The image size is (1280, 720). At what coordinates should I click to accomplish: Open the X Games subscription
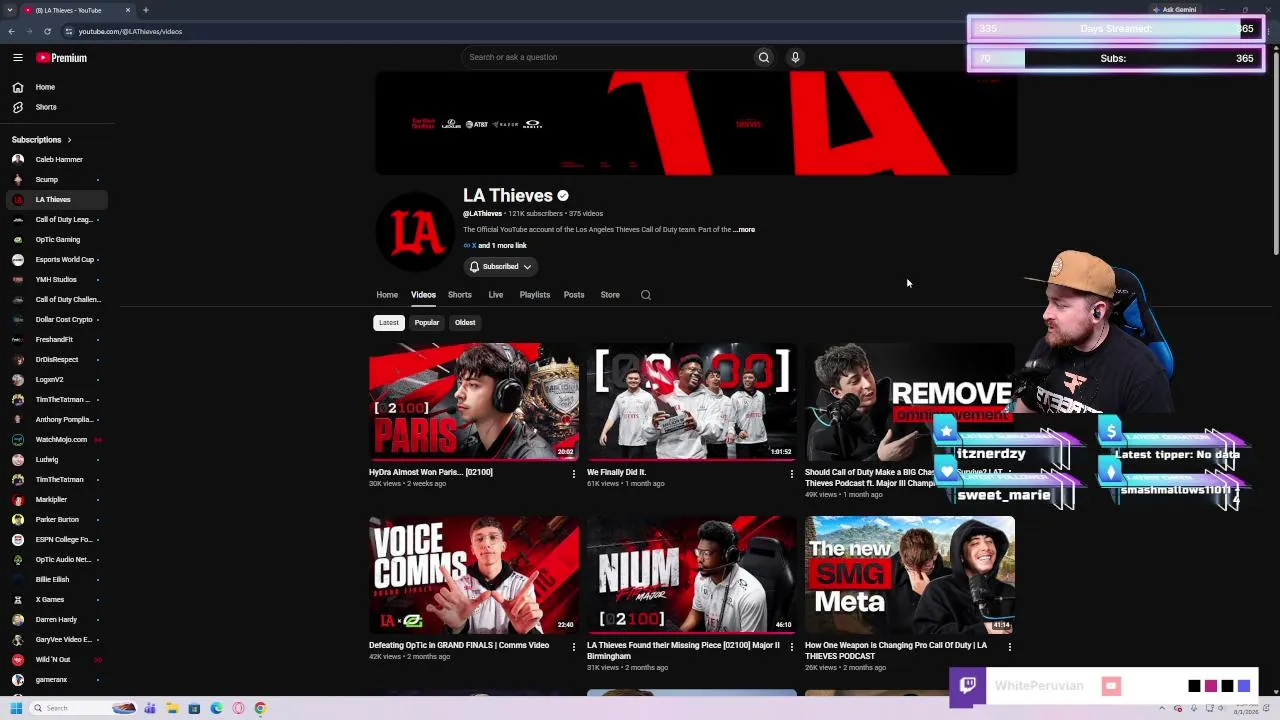point(56,600)
